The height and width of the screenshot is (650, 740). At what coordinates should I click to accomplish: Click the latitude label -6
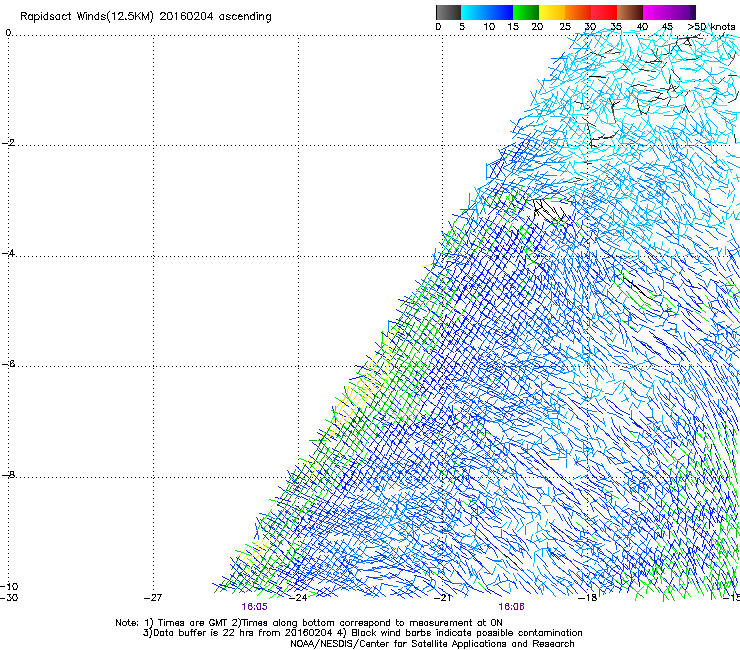[8, 364]
